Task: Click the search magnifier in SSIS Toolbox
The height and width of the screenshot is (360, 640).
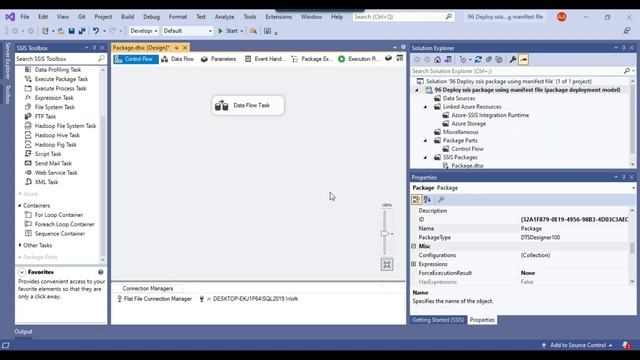Action: 101,59
